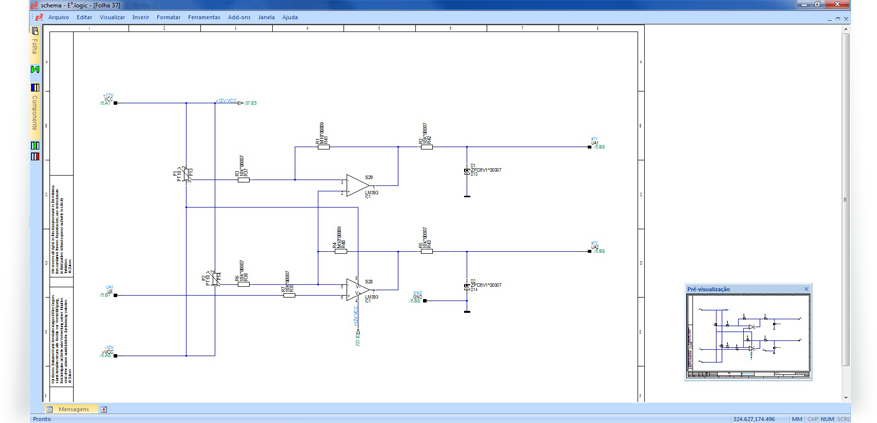
Task: Select resistor R4 on lower feedback line
Action: (x=340, y=251)
